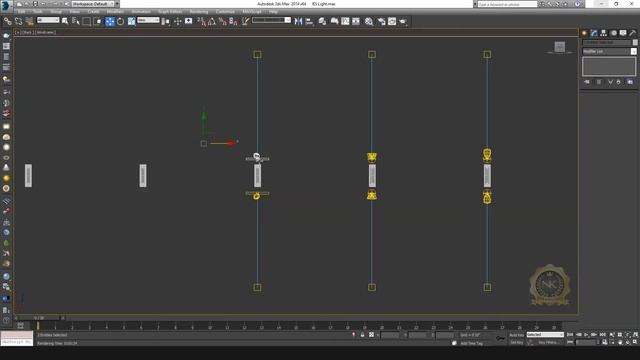
Task: Switch to the Utilities command panel tab
Action: tap(633, 33)
